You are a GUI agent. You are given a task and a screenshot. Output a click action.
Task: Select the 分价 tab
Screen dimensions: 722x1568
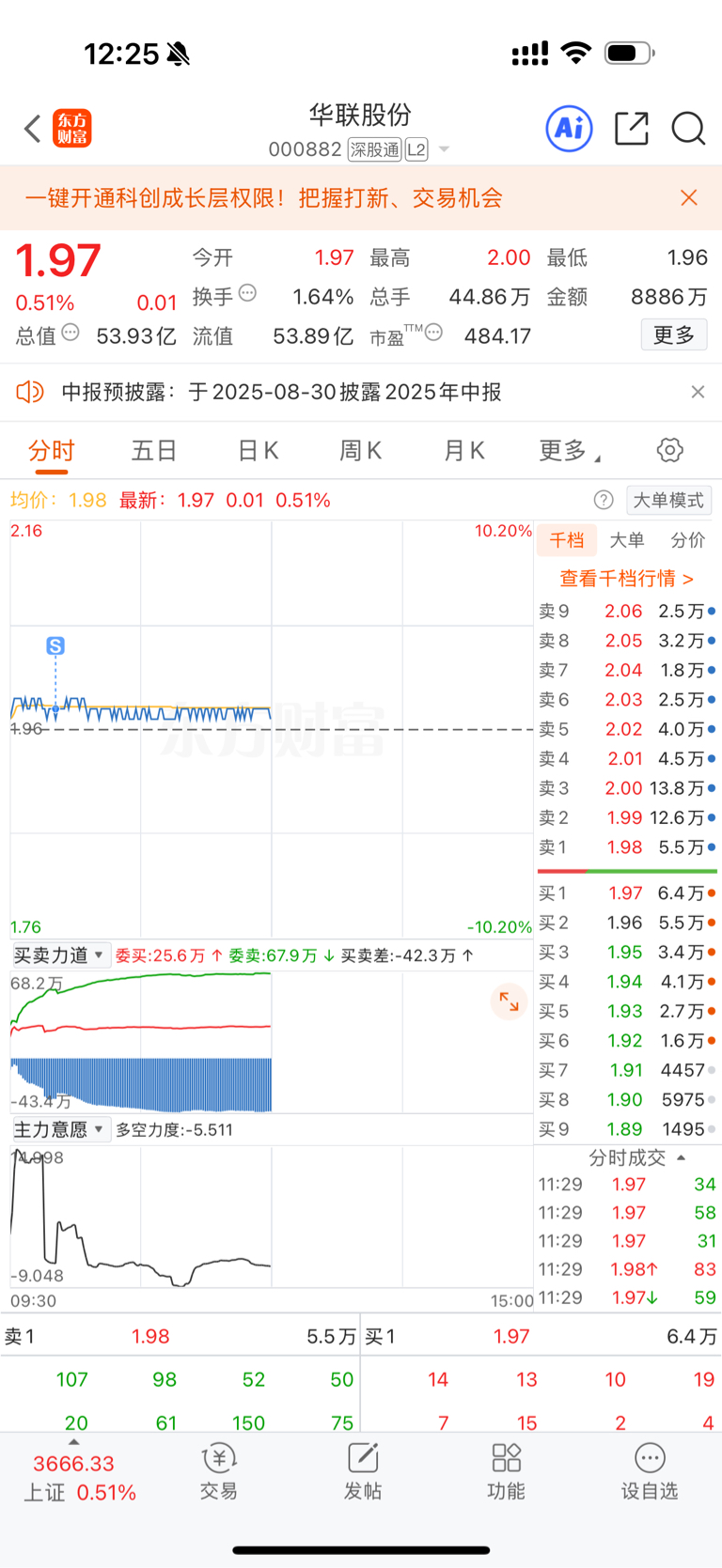click(687, 540)
